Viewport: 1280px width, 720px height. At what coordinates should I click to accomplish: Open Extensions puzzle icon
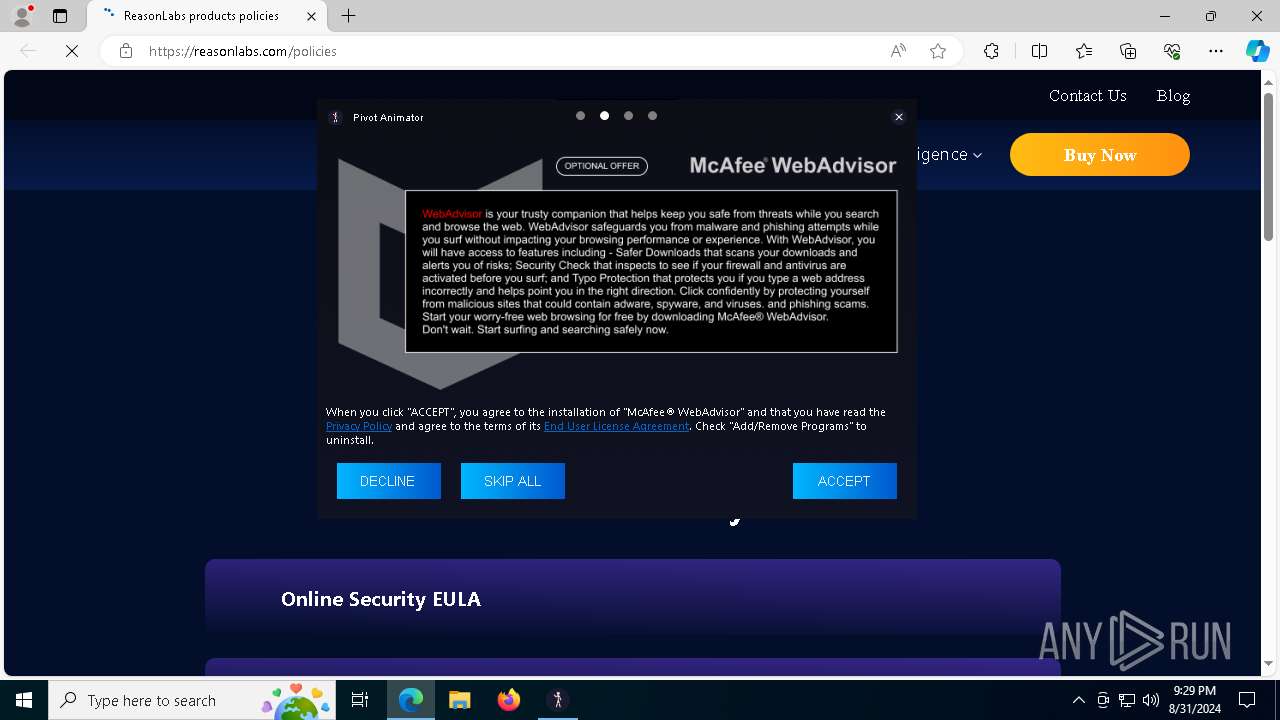[x=991, y=51]
